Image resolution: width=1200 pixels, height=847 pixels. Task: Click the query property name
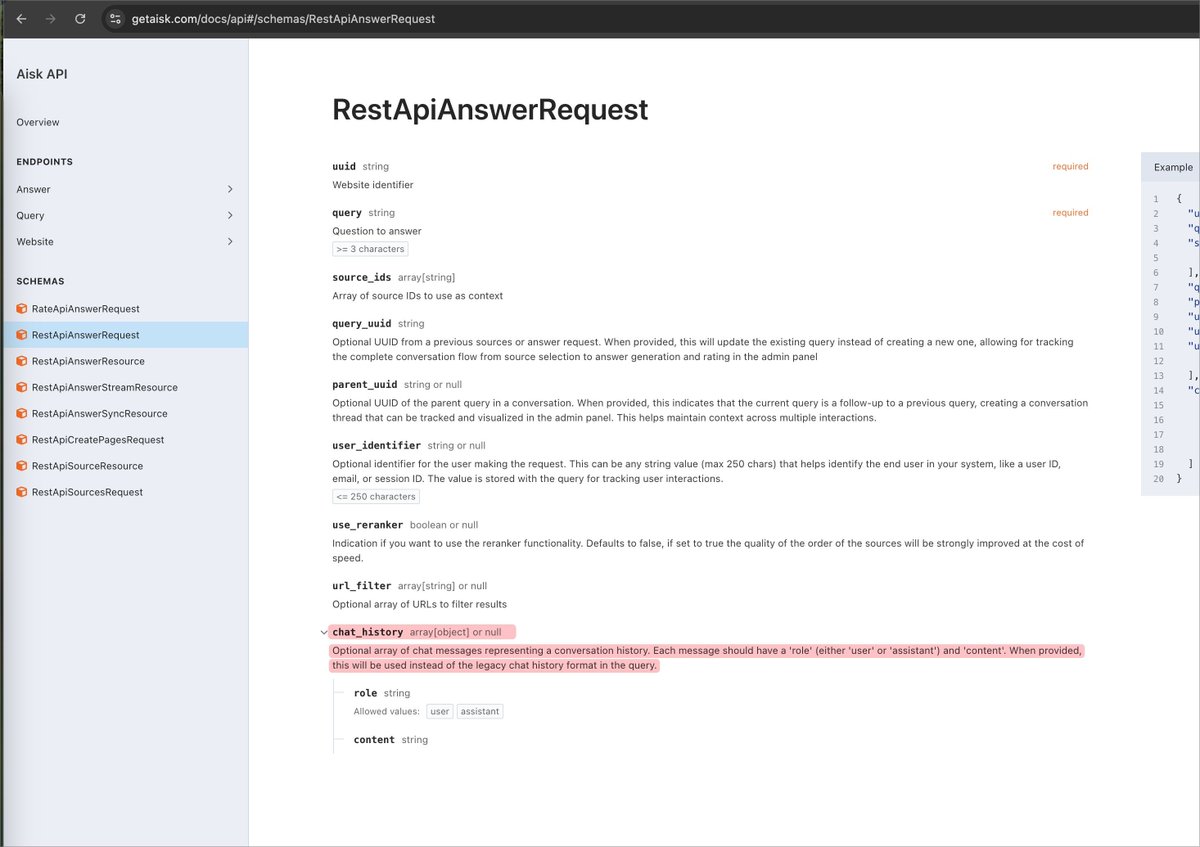347,212
